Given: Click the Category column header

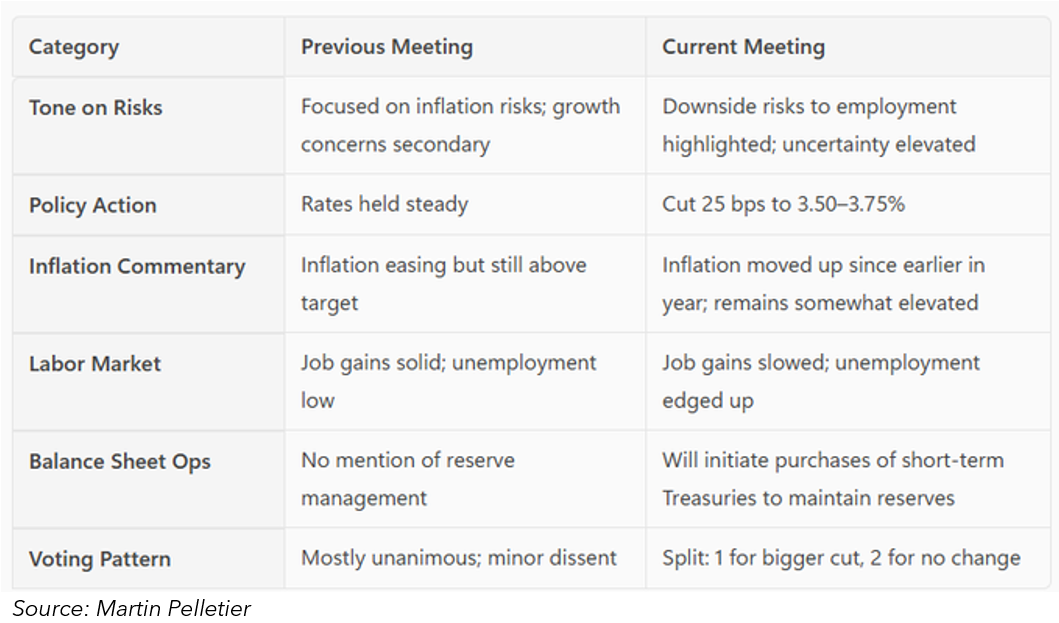Looking at the screenshot, I should coord(74,47).
